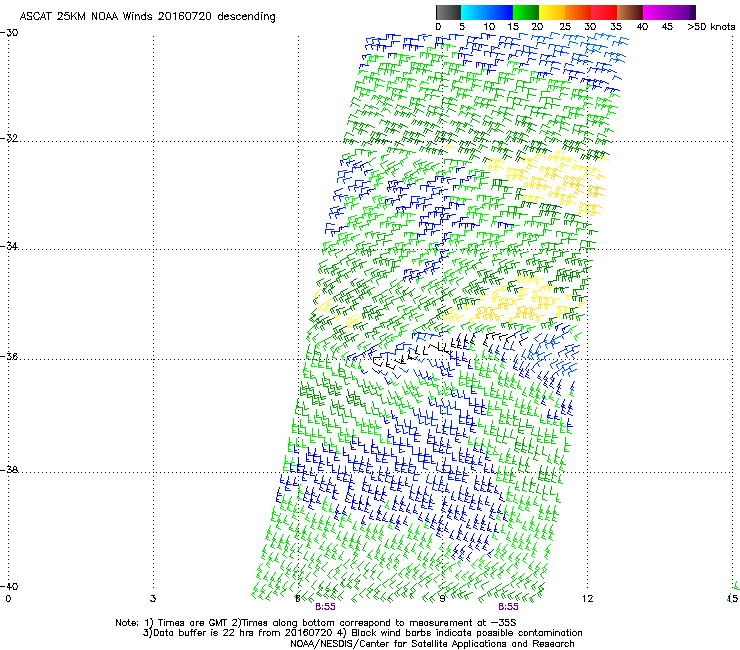Select the "-34" latitude axis label
This screenshot has height=650, width=740.
9,246
